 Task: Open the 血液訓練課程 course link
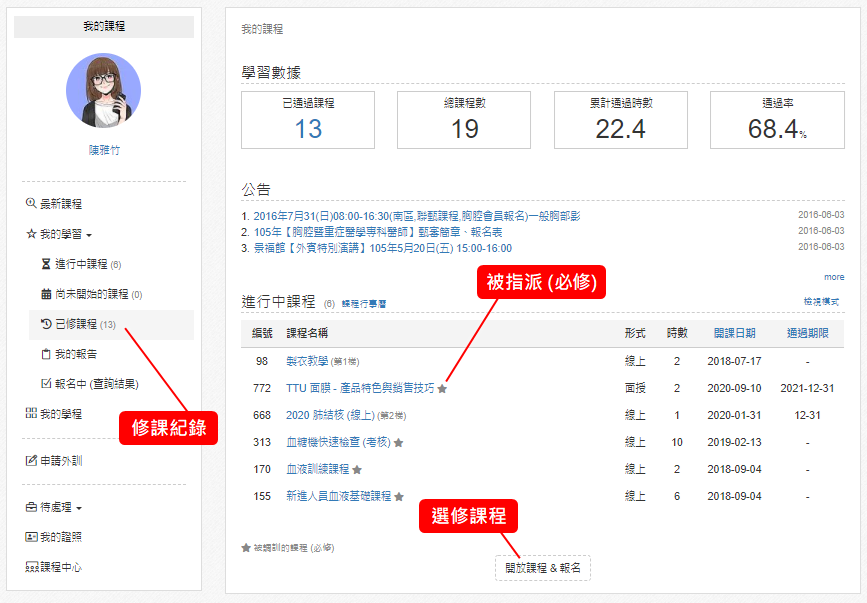(x=317, y=469)
